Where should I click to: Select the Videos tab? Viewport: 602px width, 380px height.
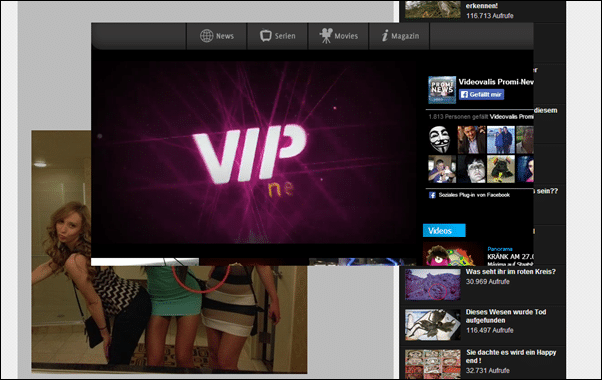point(444,231)
